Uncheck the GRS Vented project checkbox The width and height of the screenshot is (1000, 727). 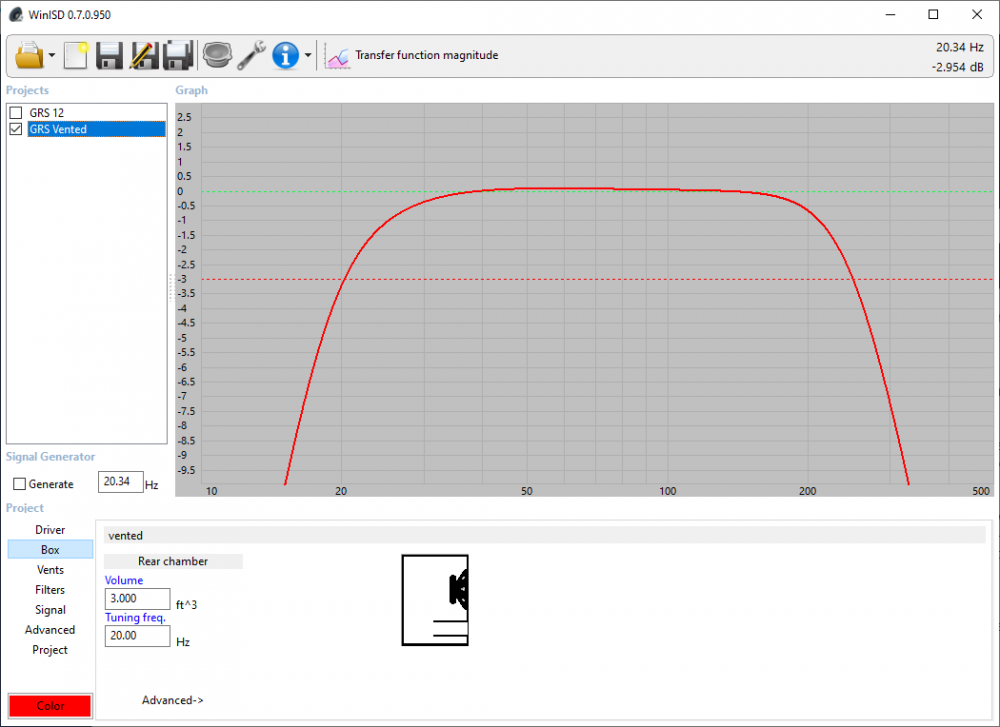pos(16,129)
